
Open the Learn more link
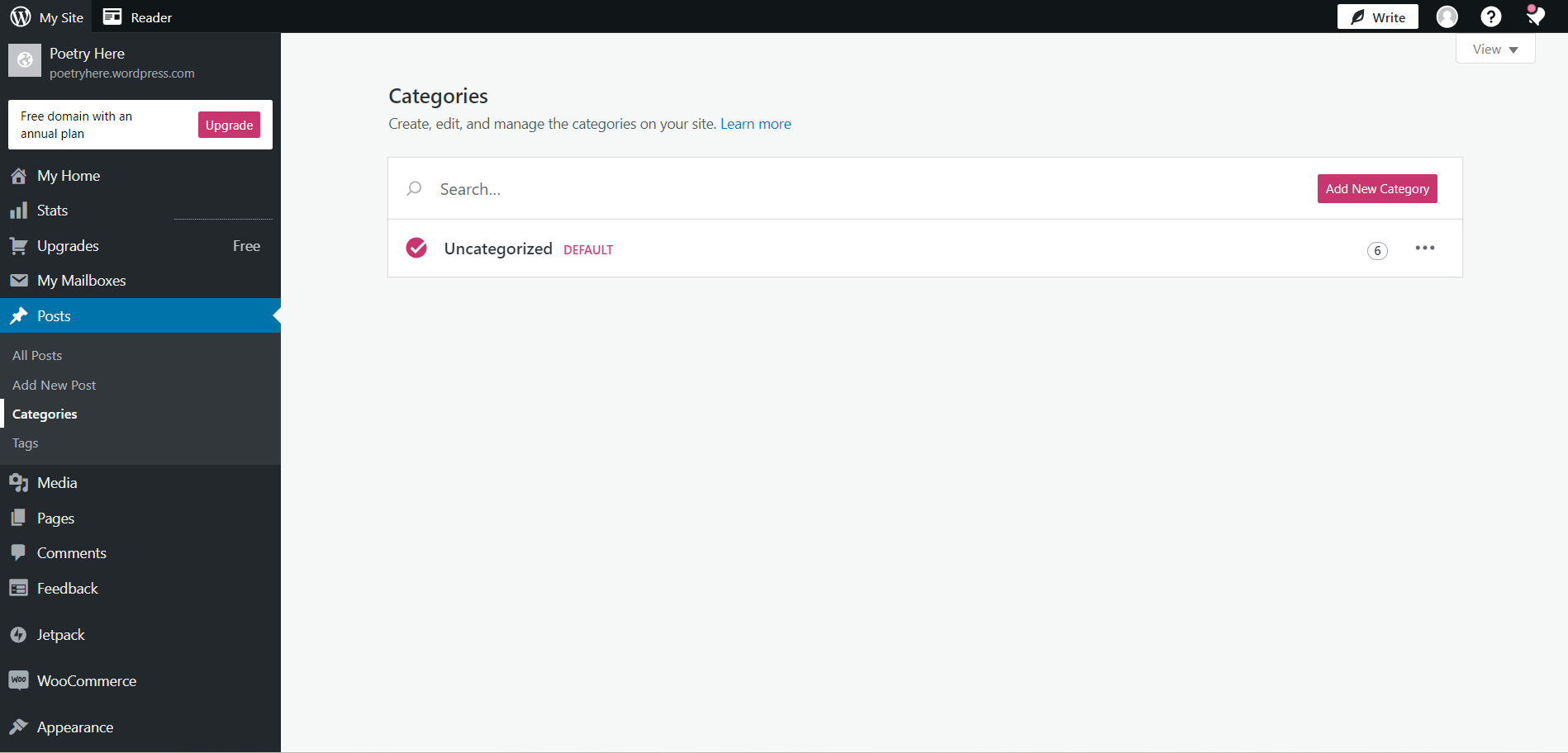coord(755,124)
